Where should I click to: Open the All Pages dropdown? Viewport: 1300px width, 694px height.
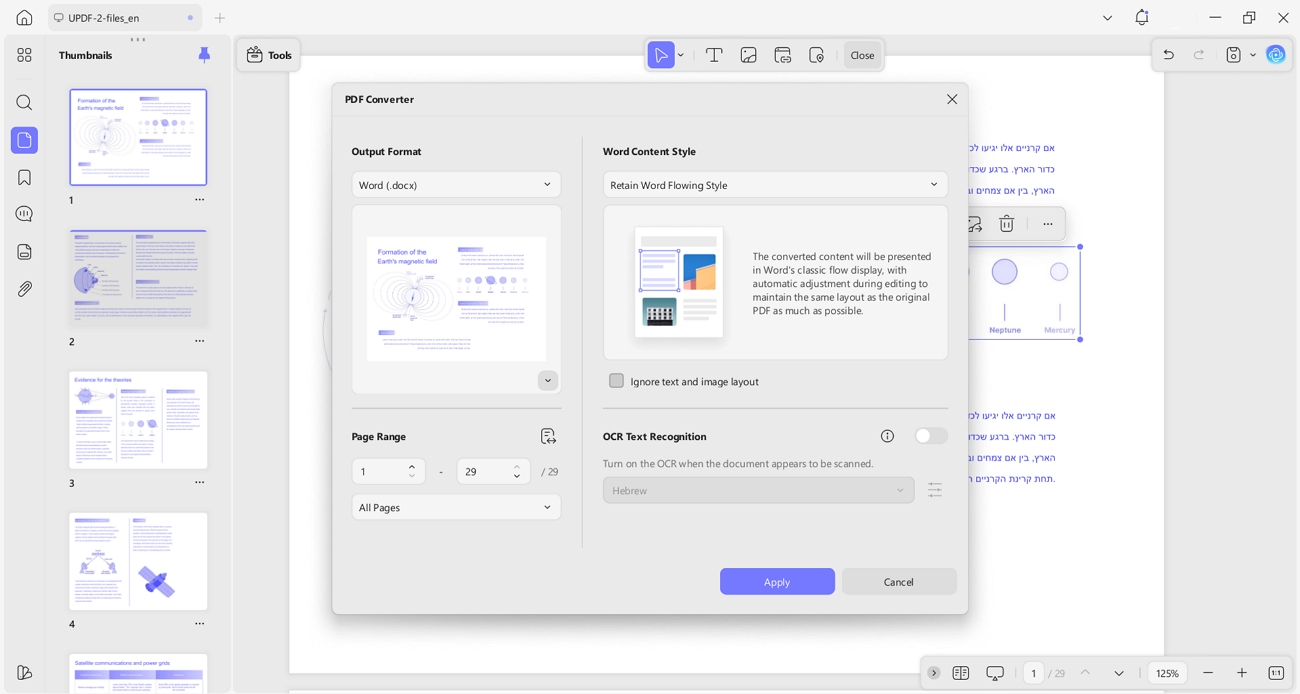pos(456,507)
